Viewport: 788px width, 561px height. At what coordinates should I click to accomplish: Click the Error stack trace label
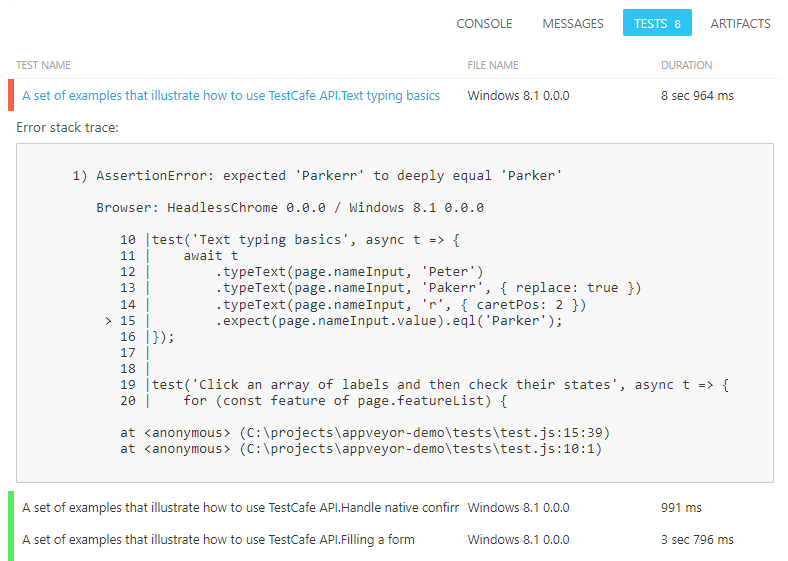pos(67,128)
